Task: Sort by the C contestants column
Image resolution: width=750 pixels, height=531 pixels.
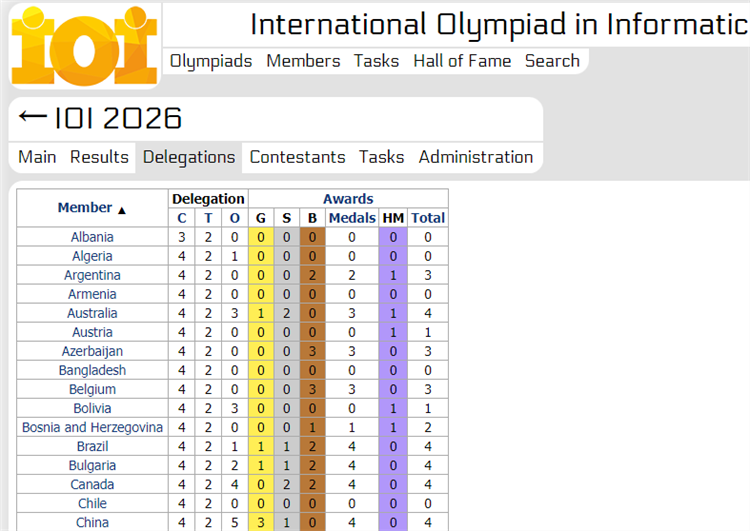Action: (182, 218)
